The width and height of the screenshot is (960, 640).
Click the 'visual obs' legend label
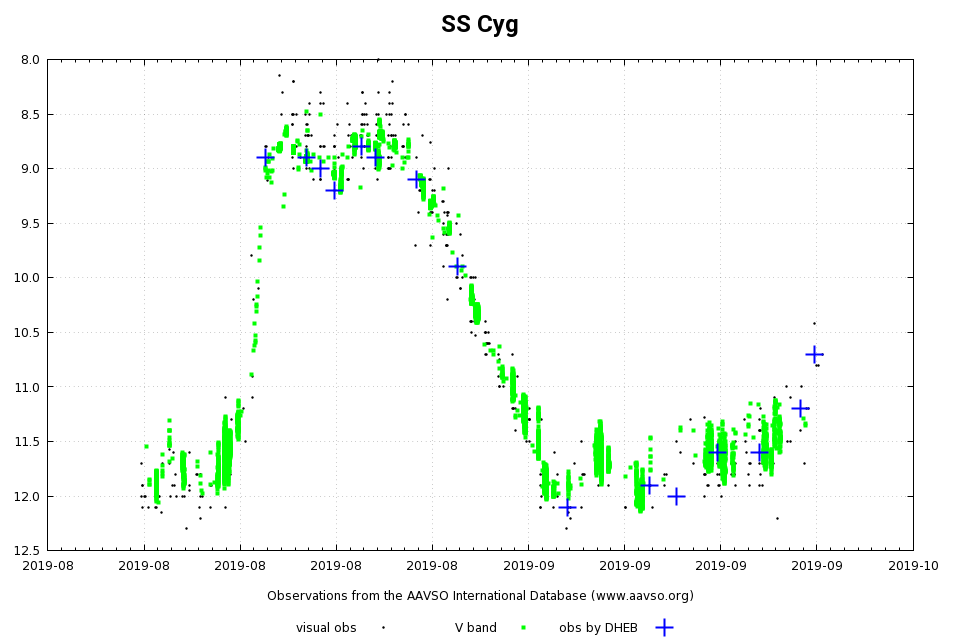[x=326, y=628]
